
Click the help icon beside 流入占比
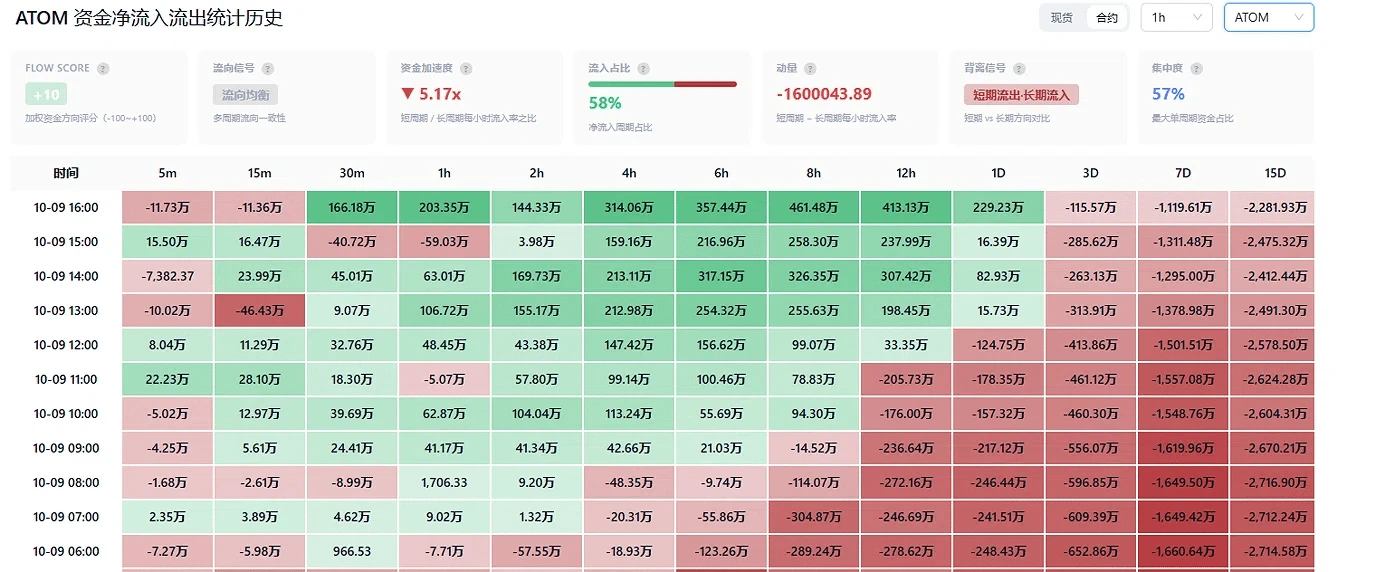pyautogui.click(x=643, y=69)
